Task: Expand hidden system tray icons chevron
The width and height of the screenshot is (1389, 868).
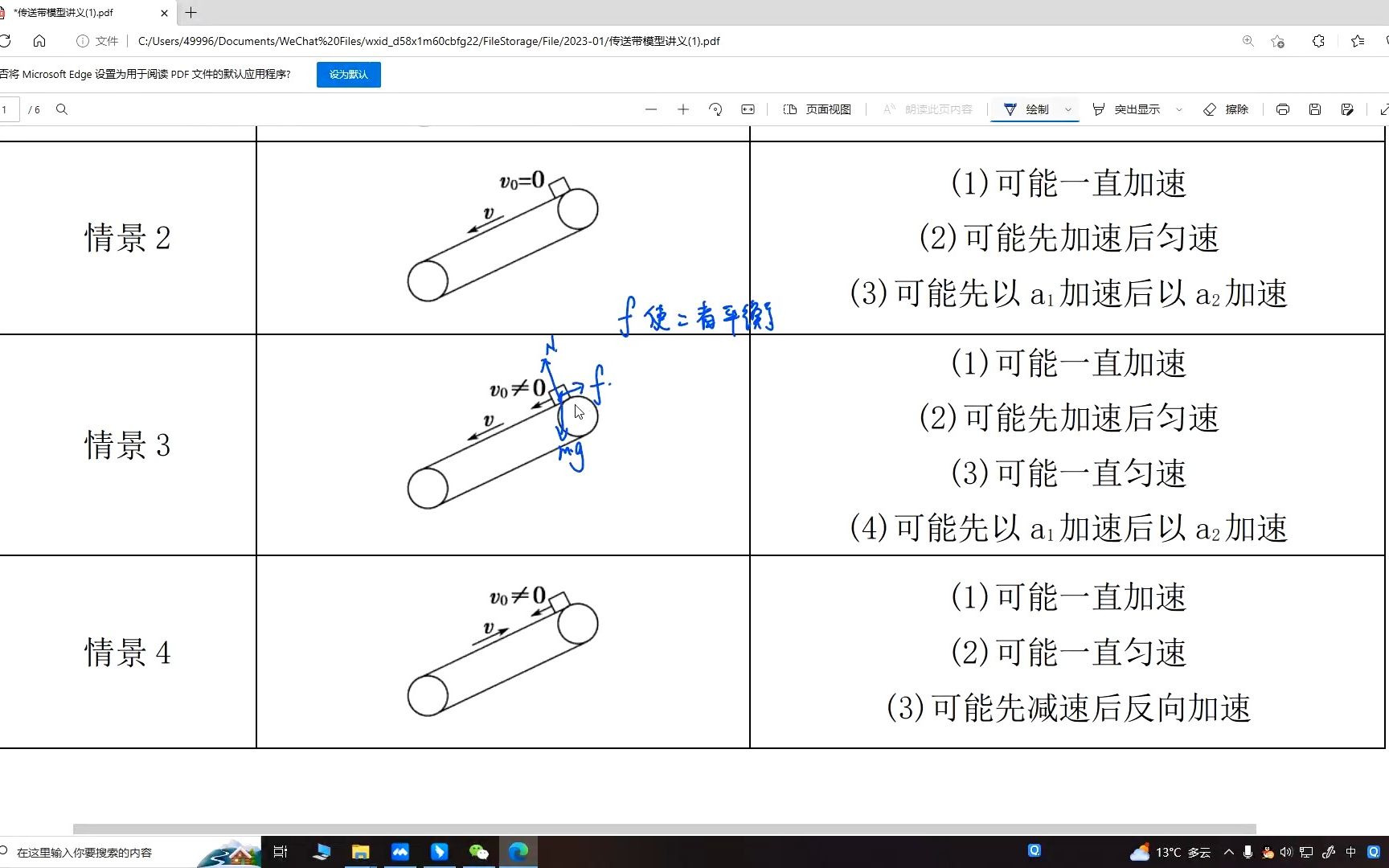Action: click(x=1229, y=851)
